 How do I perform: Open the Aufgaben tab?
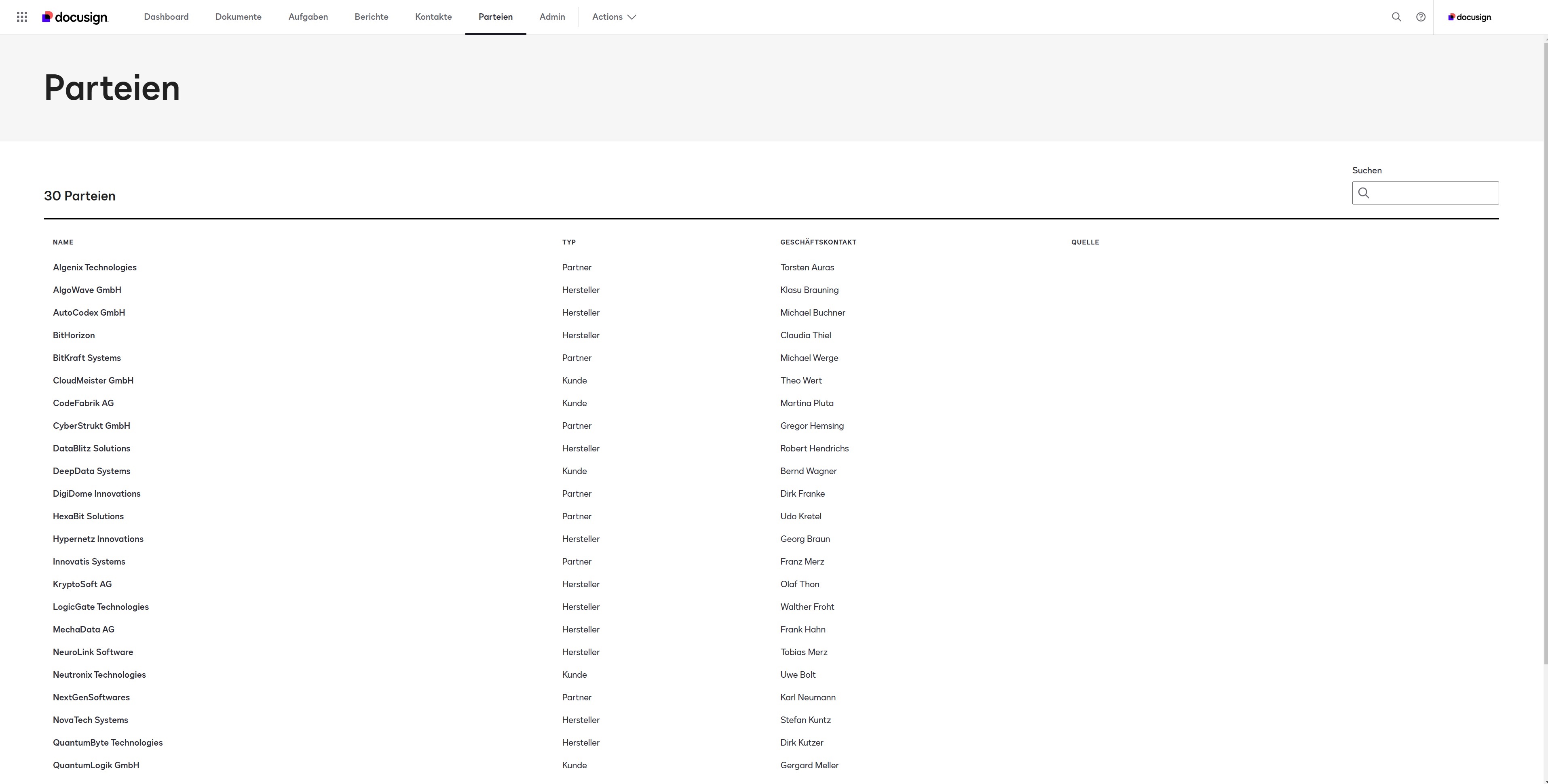pyautogui.click(x=308, y=17)
